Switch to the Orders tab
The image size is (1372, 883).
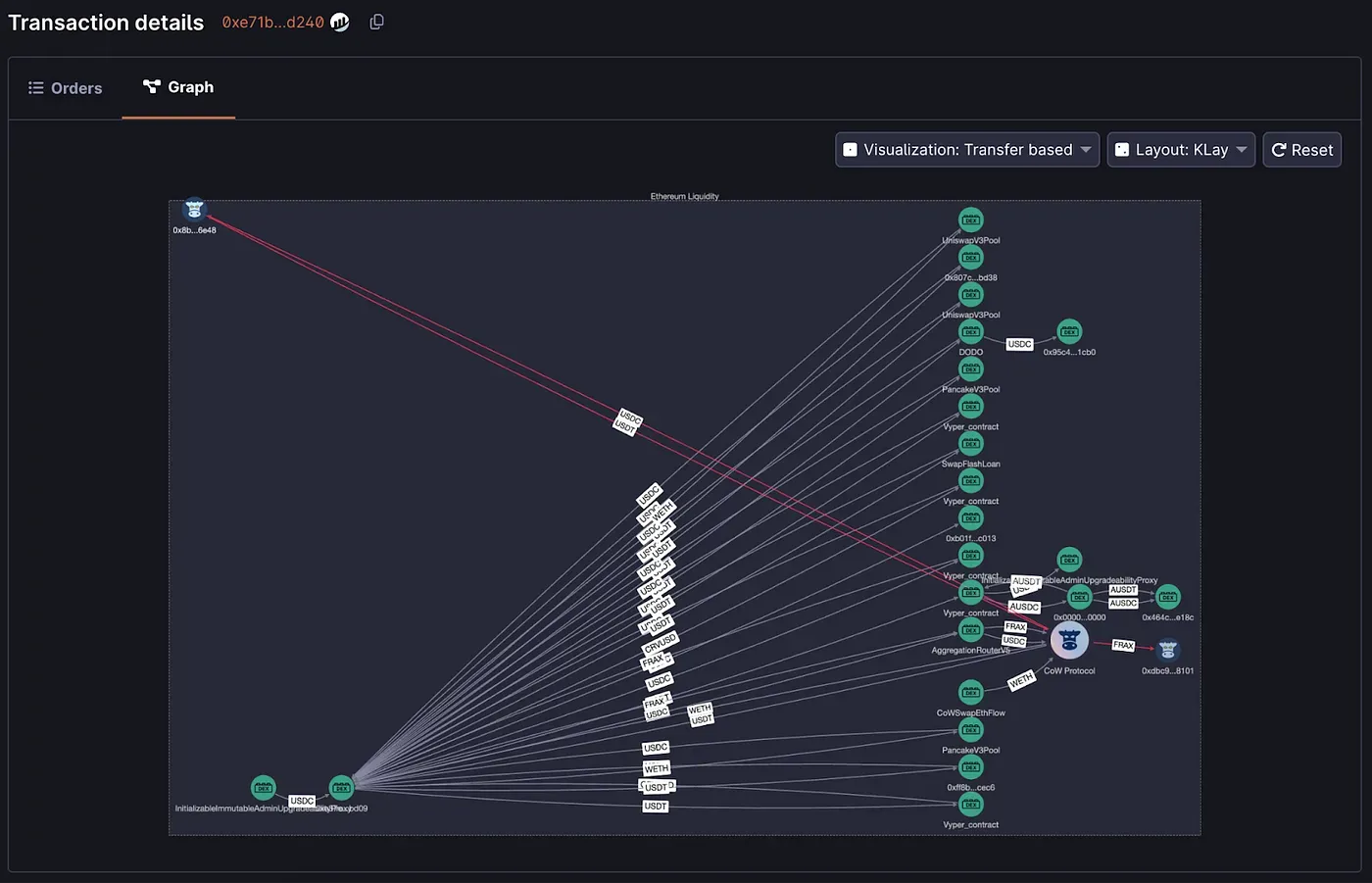(66, 88)
